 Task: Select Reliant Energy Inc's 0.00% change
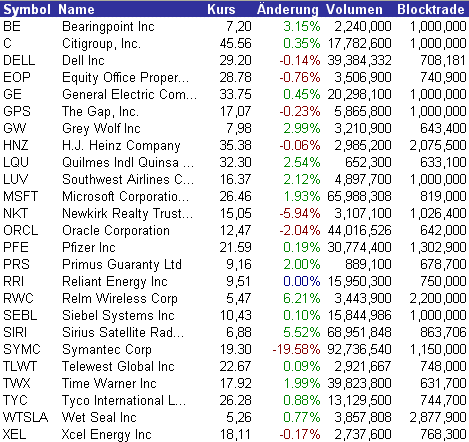tap(301, 281)
